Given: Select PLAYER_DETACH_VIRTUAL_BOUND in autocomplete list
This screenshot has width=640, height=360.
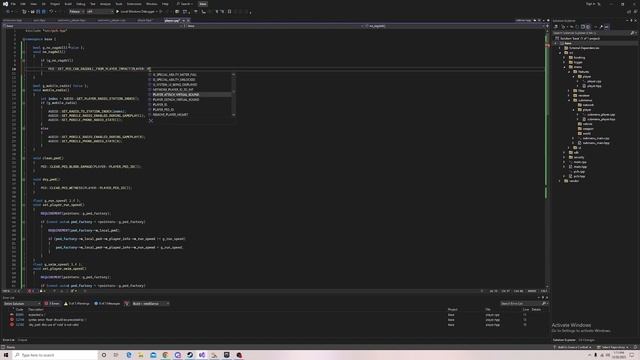Looking at the screenshot, I should coord(190,100).
